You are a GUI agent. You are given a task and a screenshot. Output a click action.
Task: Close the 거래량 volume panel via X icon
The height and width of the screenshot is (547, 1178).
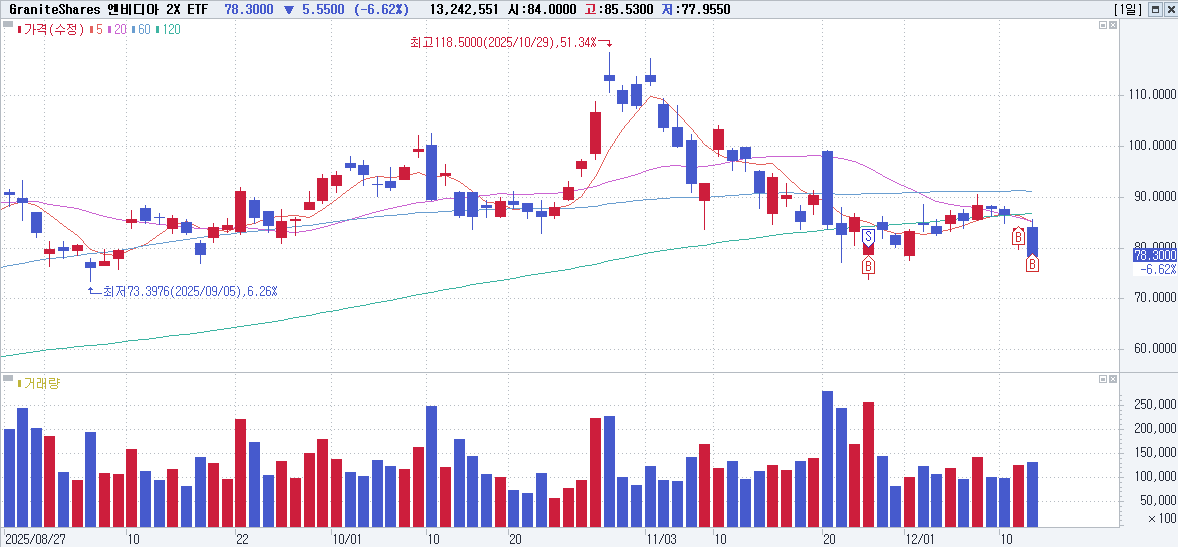[1113, 379]
